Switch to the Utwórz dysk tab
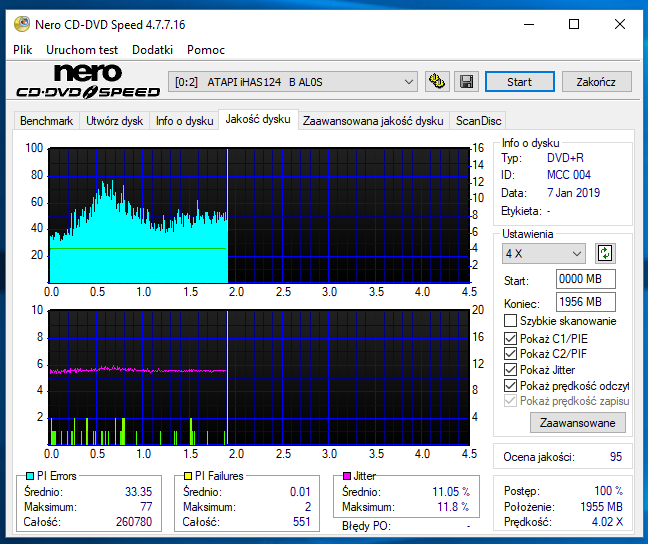Image resolution: width=648 pixels, height=544 pixels. pyautogui.click(x=114, y=121)
